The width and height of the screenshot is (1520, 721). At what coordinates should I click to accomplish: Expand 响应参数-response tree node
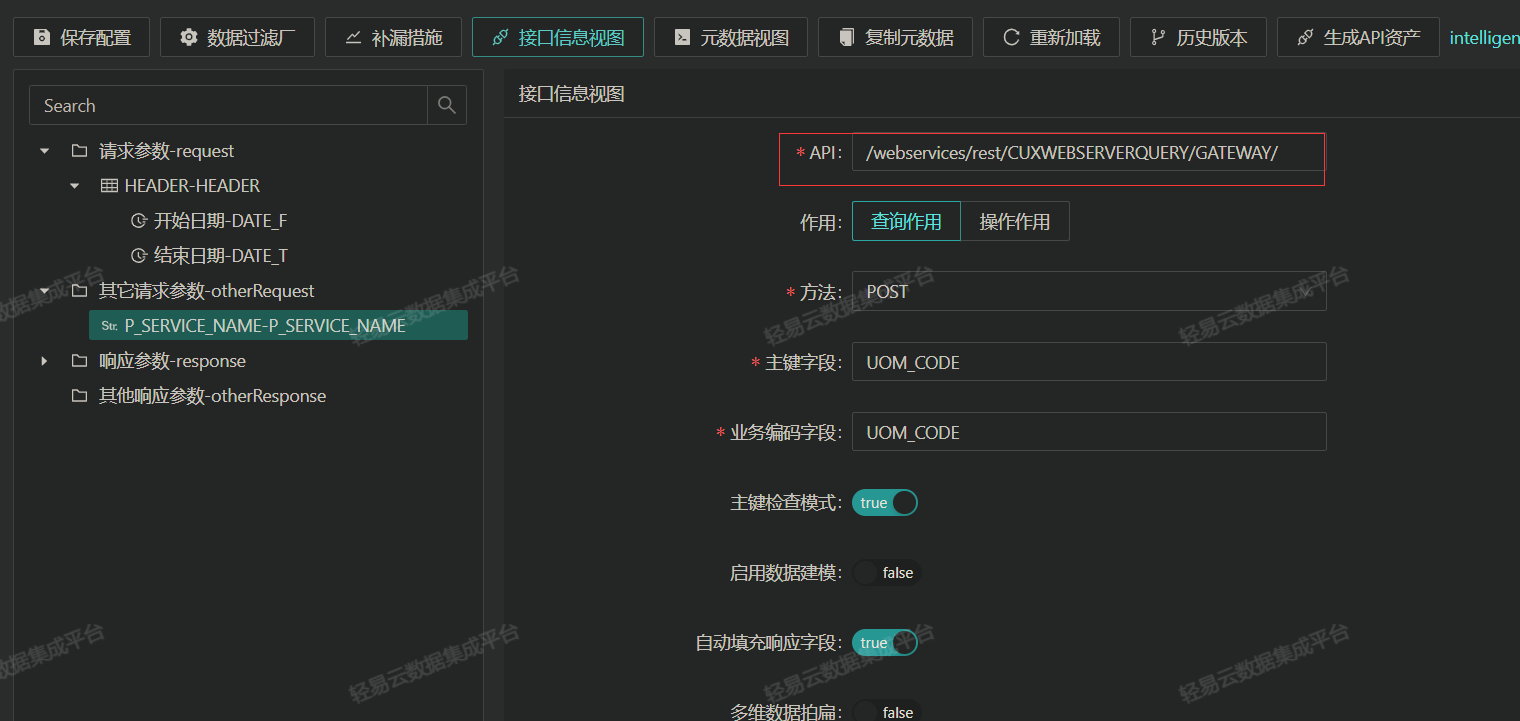pyautogui.click(x=44, y=361)
